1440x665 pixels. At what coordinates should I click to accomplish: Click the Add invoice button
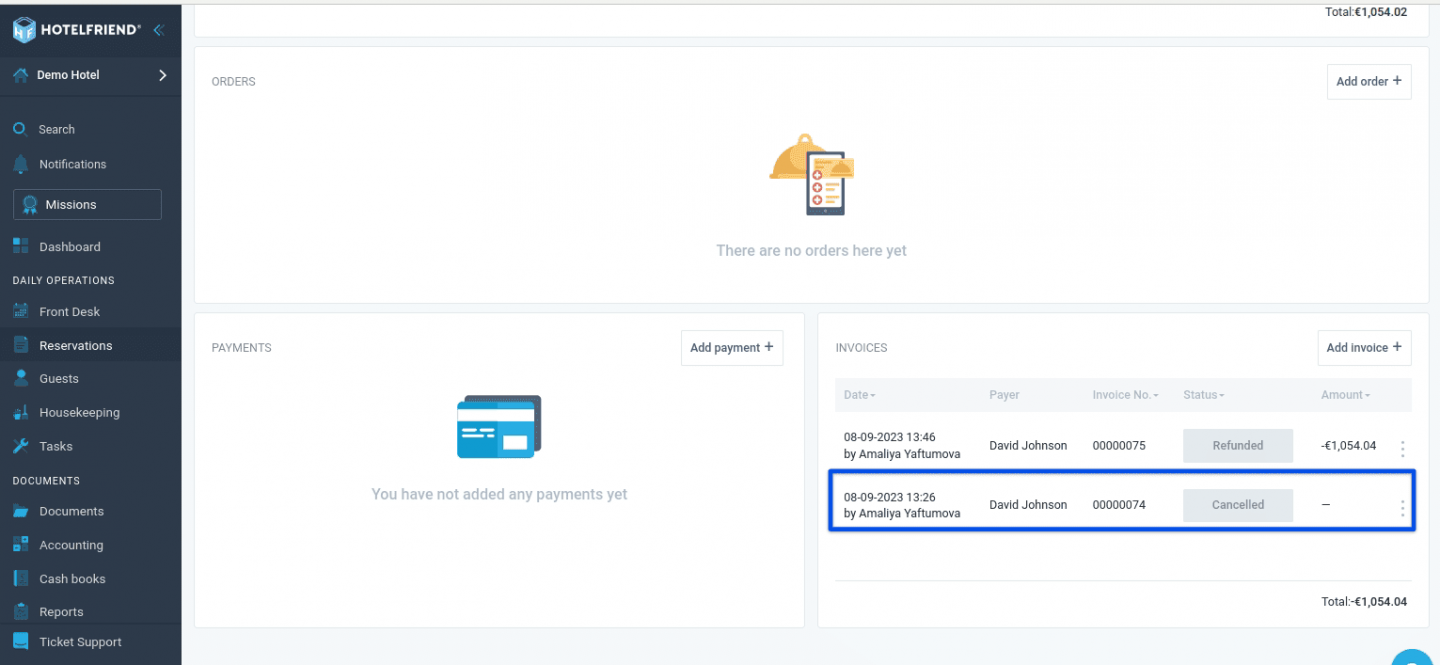tap(1364, 347)
